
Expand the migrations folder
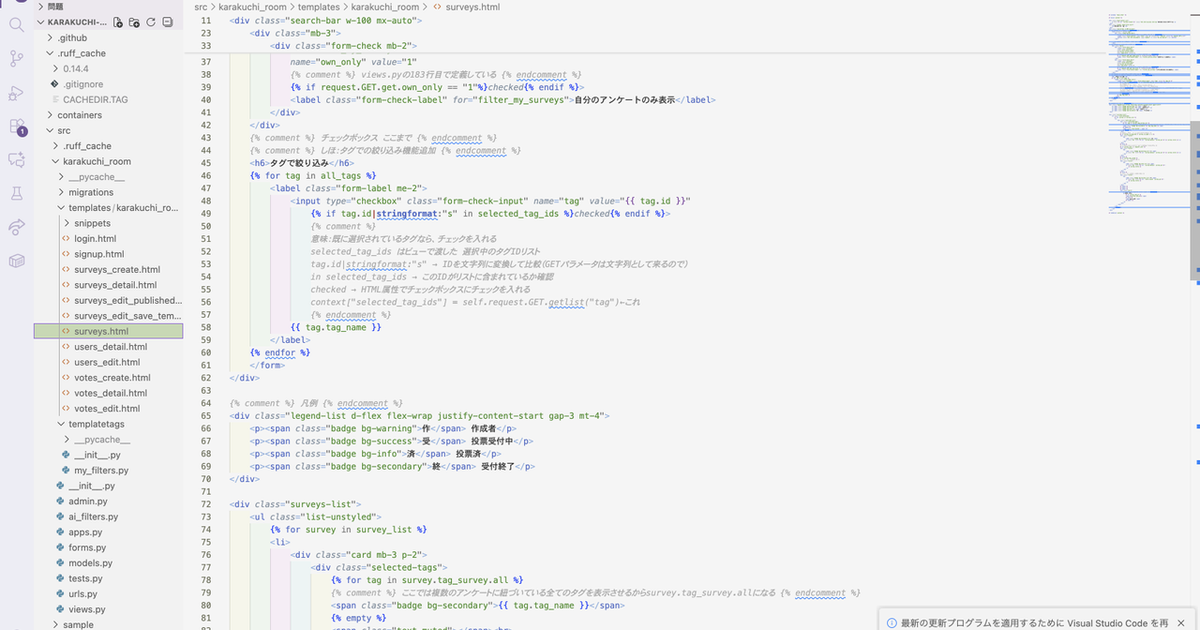coord(62,192)
